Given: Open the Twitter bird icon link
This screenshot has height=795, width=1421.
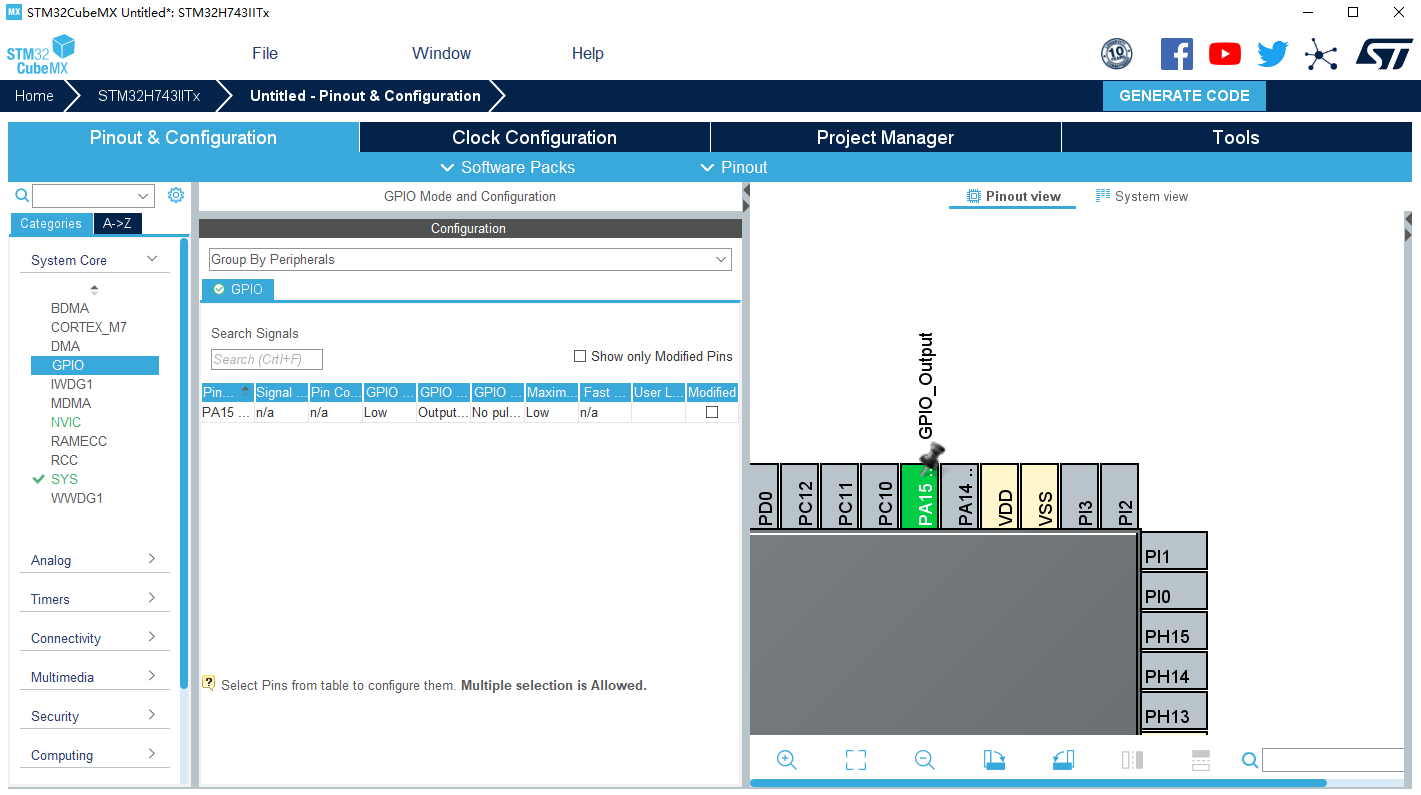Looking at the screenshot, I should tap(1273, 54).
